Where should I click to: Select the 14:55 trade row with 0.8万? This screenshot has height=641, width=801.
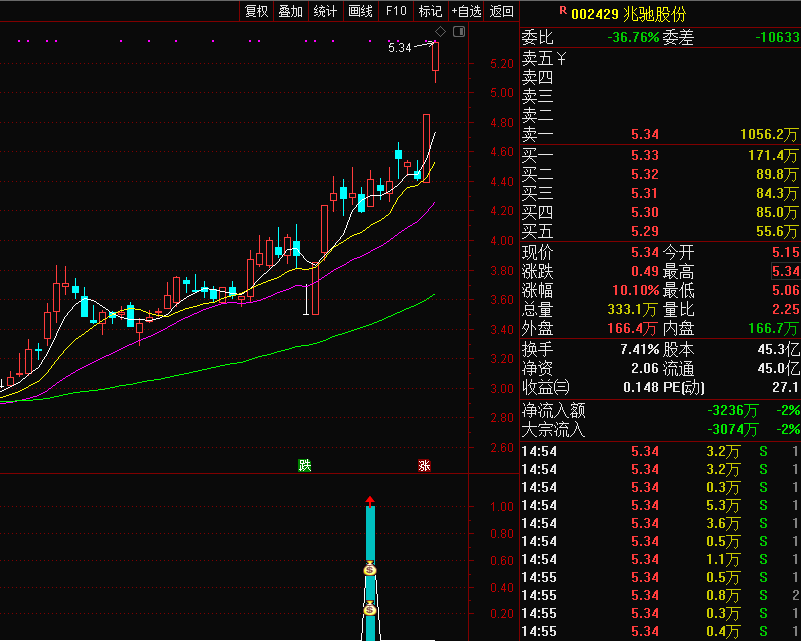coord(660,596)
